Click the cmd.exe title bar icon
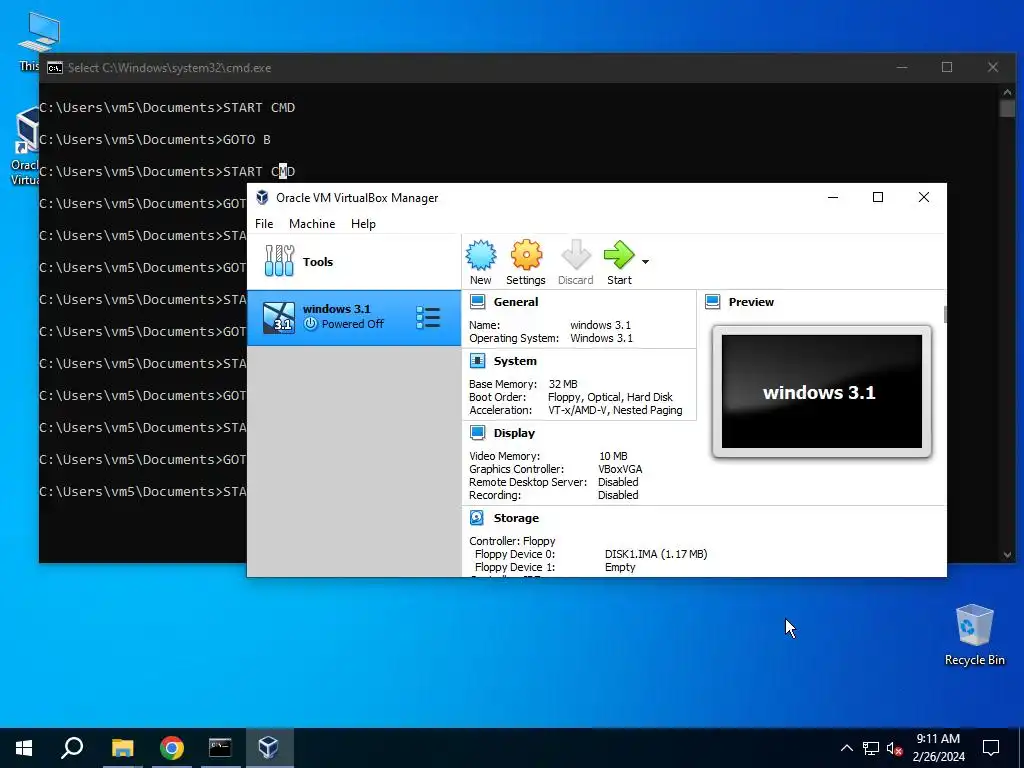 (55, 68)
